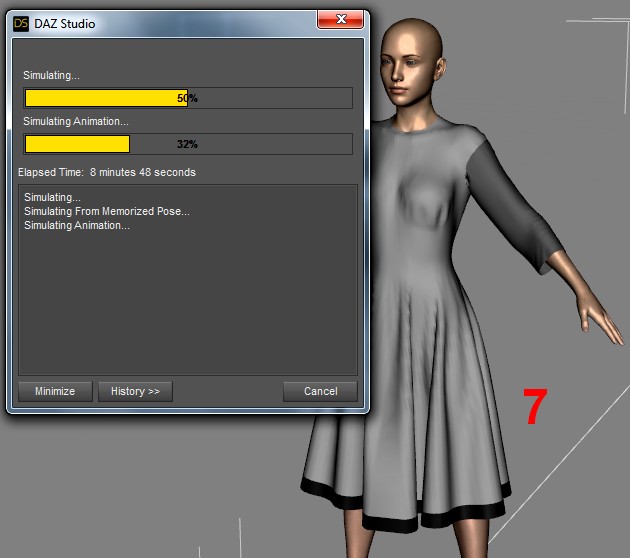Select the first log line 'Simulating...'
630x558 pixels.
(52, 197)
